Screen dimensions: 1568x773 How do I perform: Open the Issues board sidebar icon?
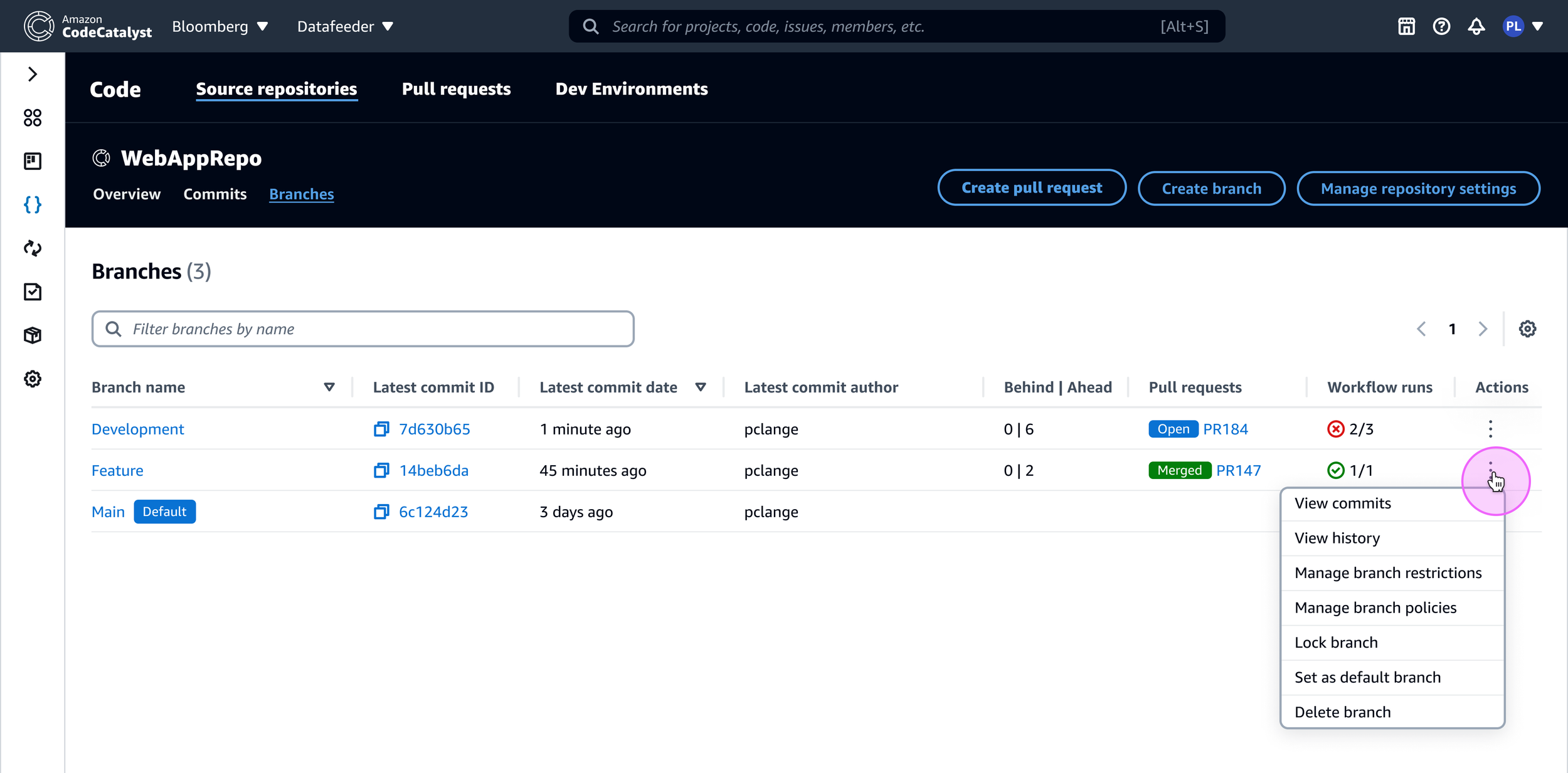coord(33,161)
